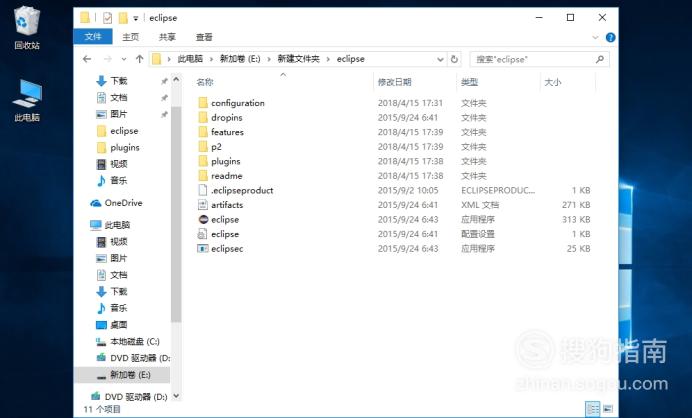Screen dimensions: 692x418
Task: Click 新加卷 (E:) in the address bar
Action: pyautogui.click(x=240, y=59)
